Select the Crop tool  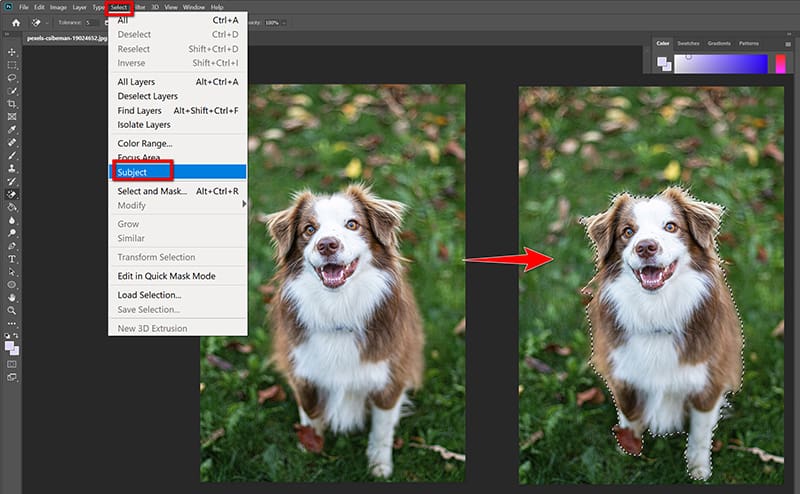click(x=12, y=103)
